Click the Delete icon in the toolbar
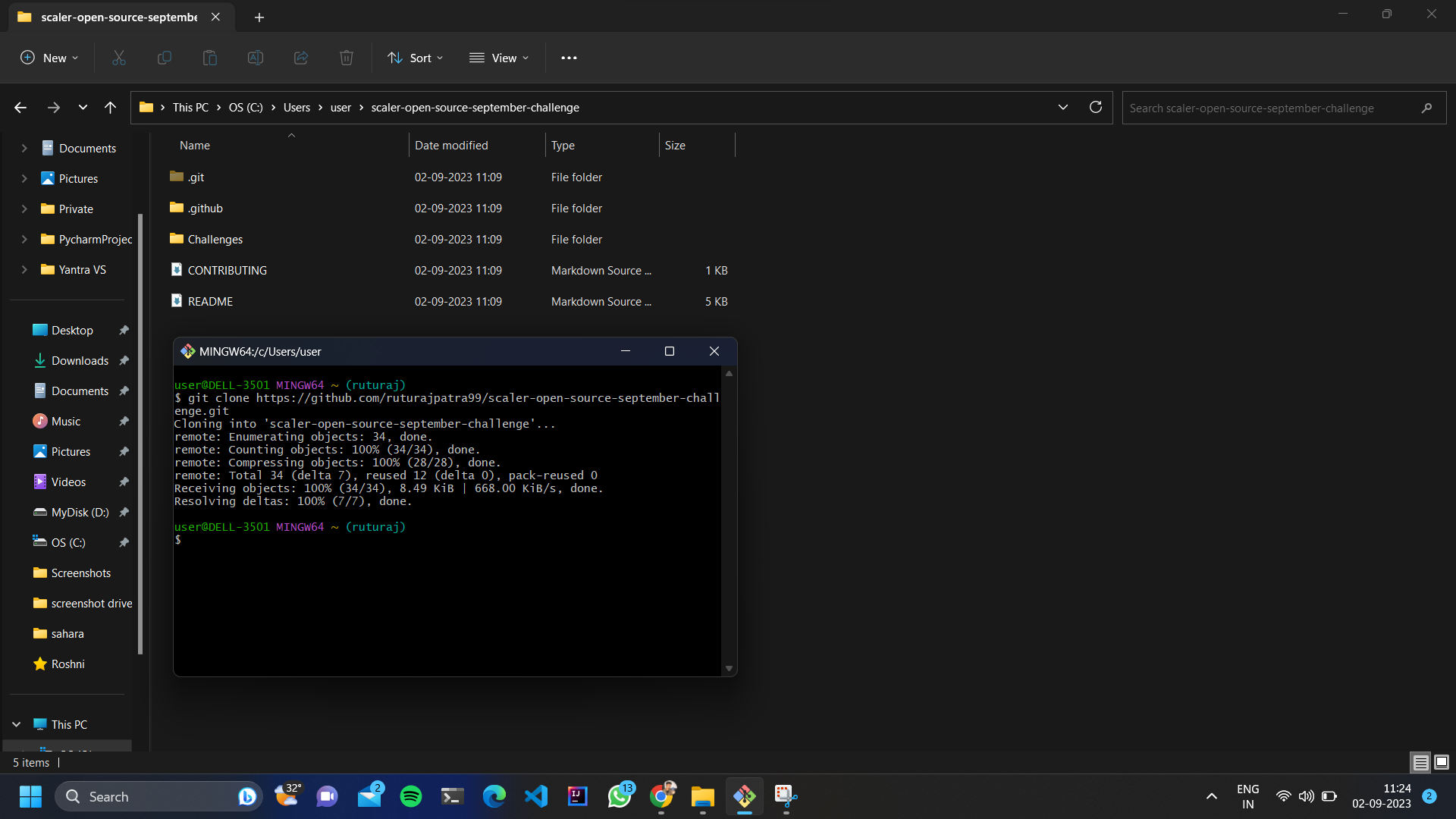The height and width of the screenshot is (819, 1456). 346,58
